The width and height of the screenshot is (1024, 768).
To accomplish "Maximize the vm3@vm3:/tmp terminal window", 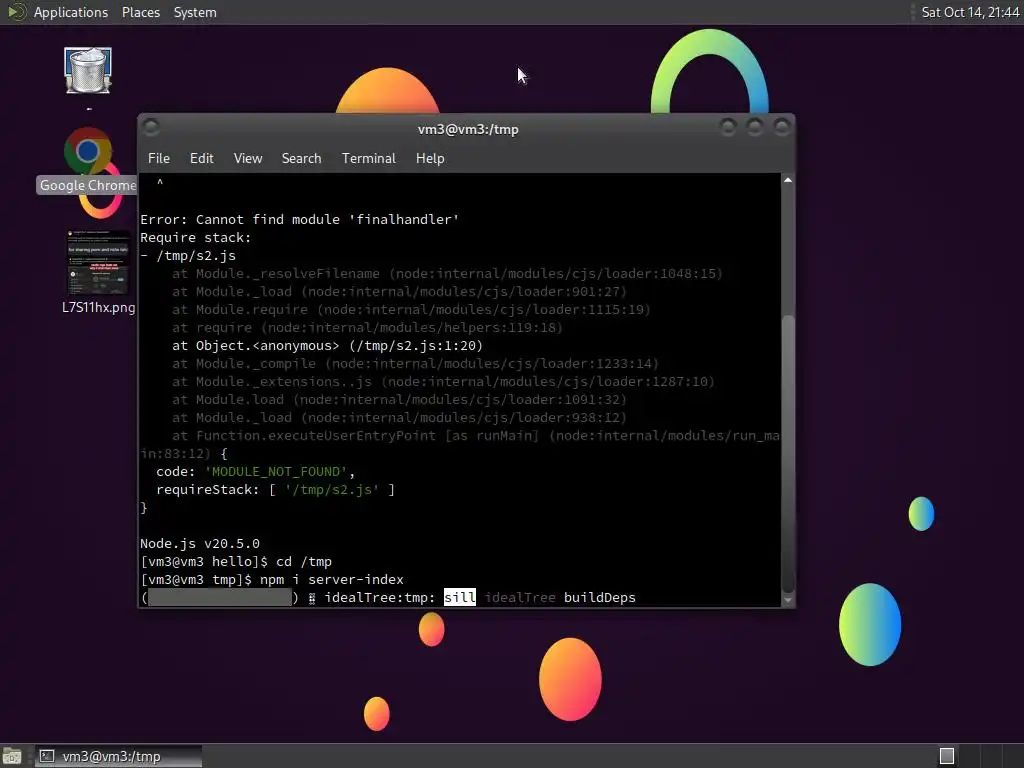I will (x=754, y=127).
